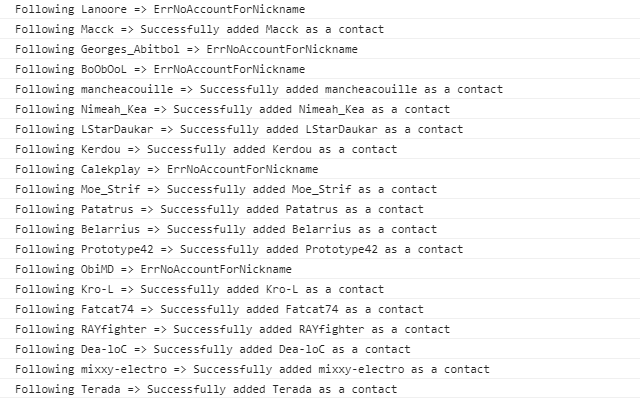Screen dimensions: 640x400
Task: Click the mixxy-electro log entry
Action: click(252, 369)
